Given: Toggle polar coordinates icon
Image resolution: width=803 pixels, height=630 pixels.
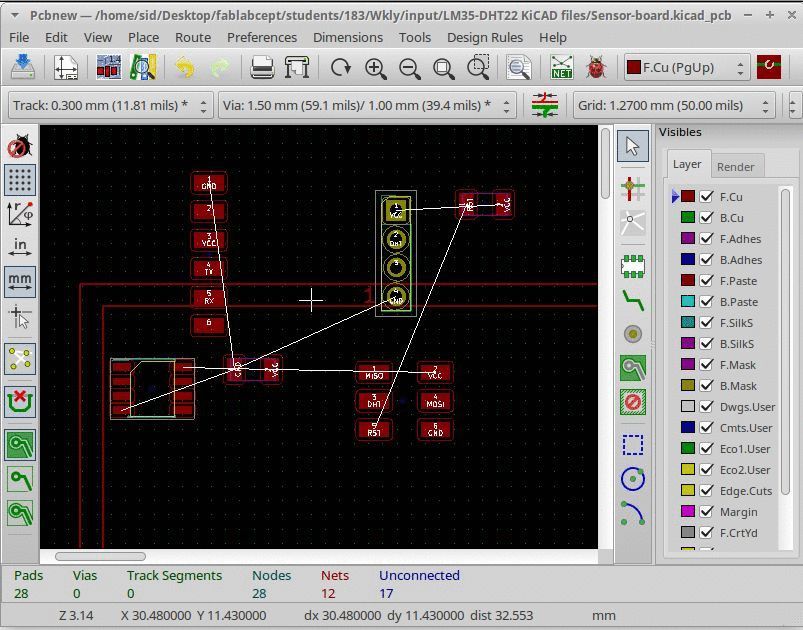Looking at the screenshot, I should tap(20, 214).
